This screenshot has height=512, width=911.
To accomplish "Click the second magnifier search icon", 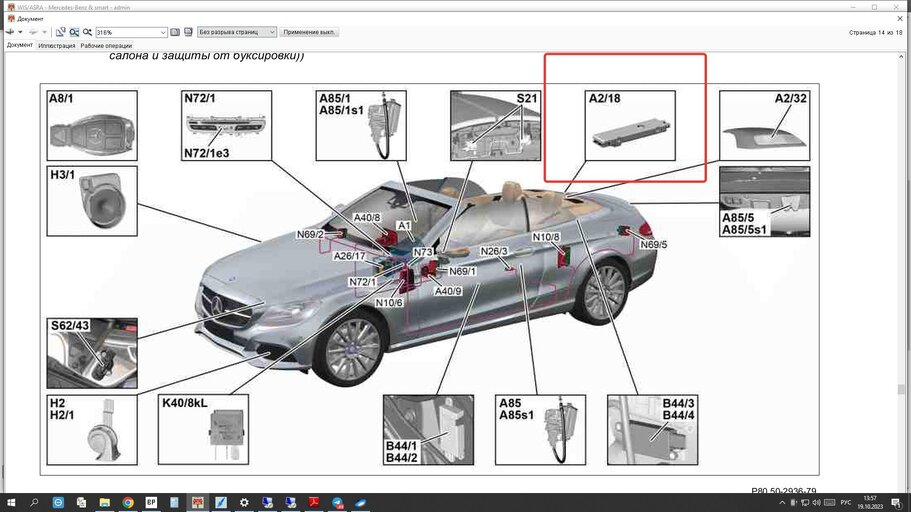I will 88,32.
